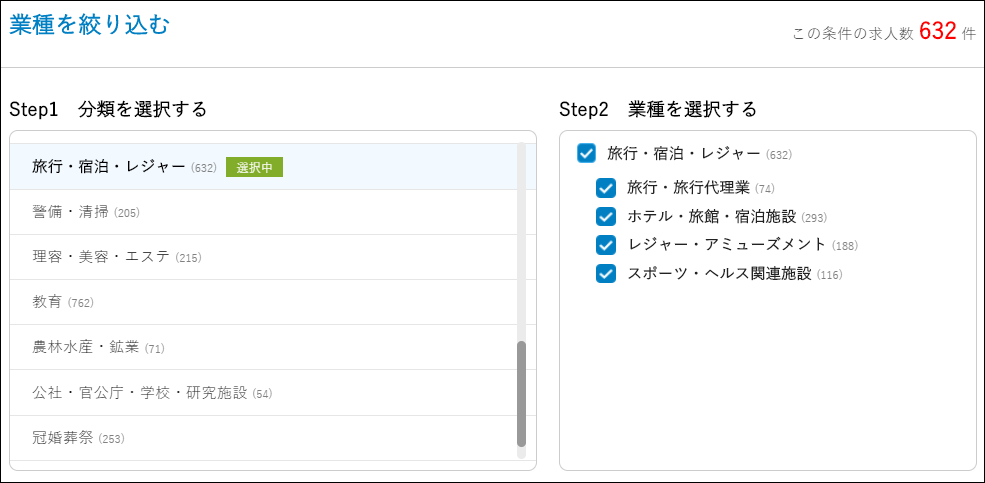Click the green 選択中 badge
985x483 pixels.
254,167
